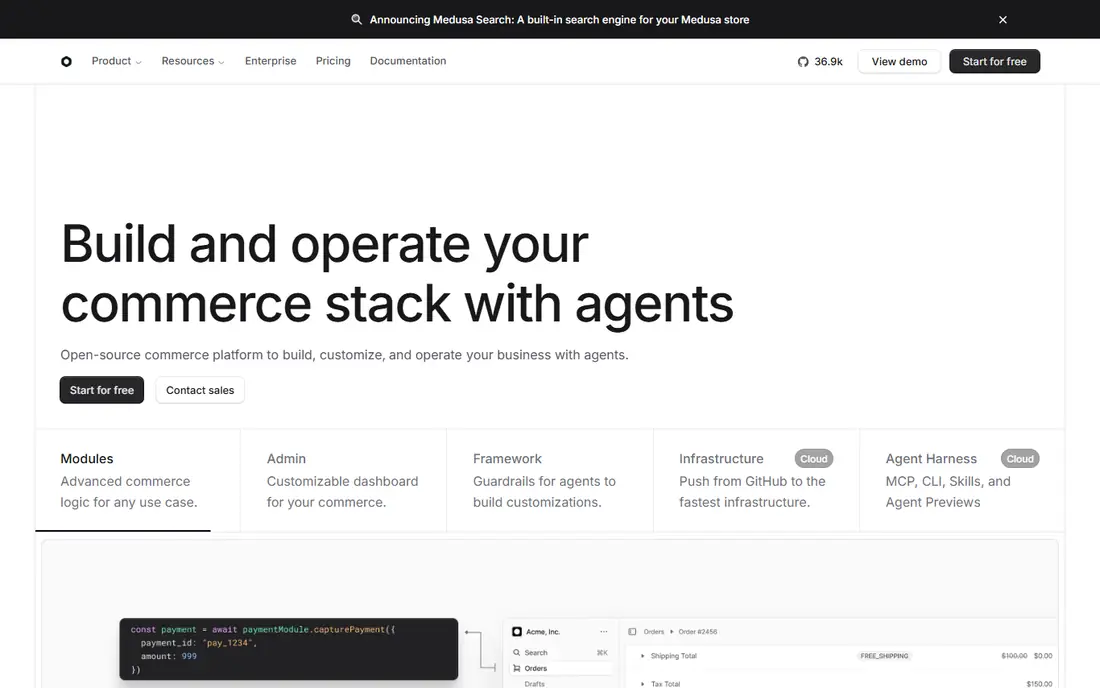Click the Open-source commerce platform subtitle
The height and width of the screenshot is (688, 1100).
(x=344, y=355)
